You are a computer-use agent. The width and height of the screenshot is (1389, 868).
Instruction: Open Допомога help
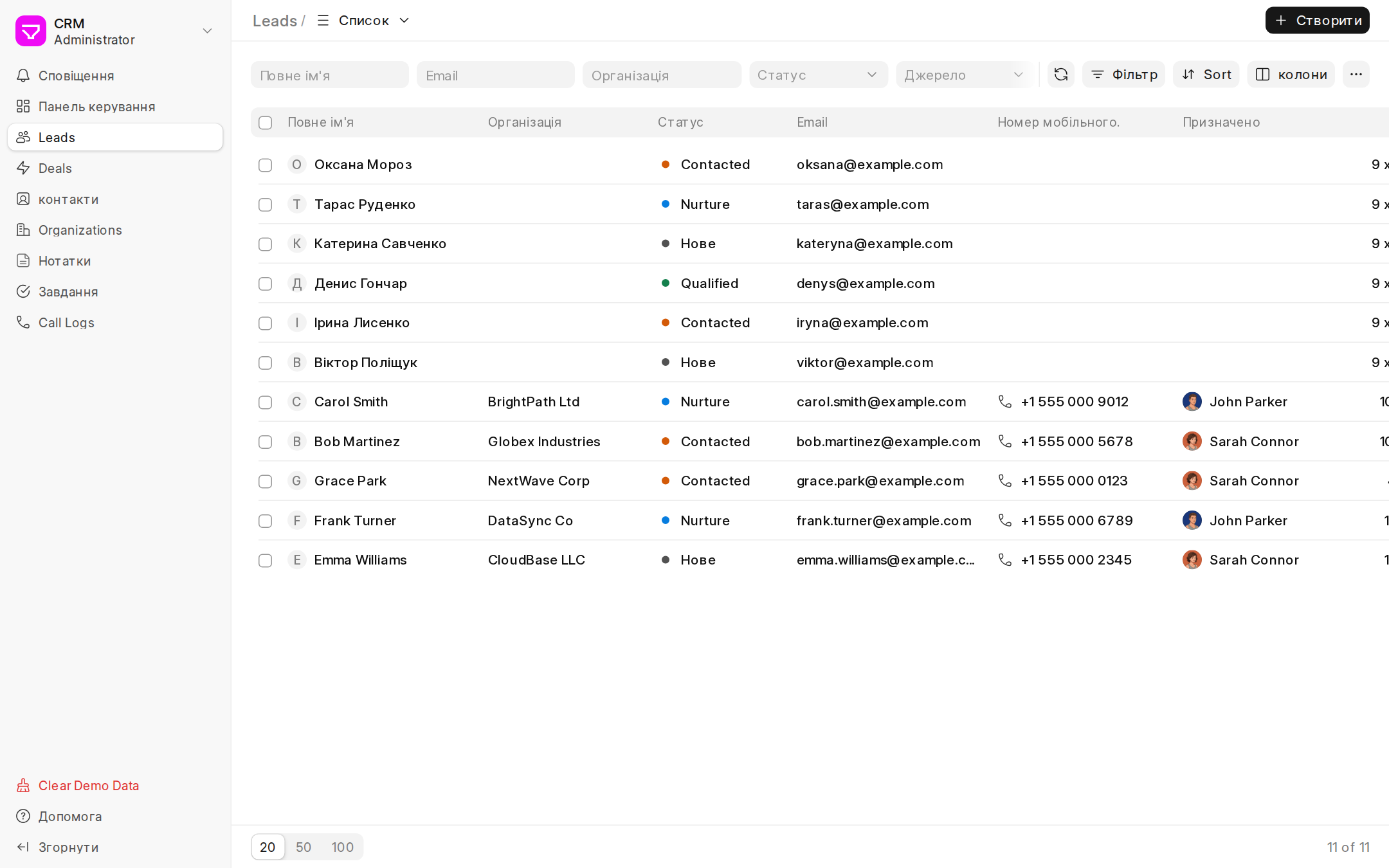click(x=115, y=817)
